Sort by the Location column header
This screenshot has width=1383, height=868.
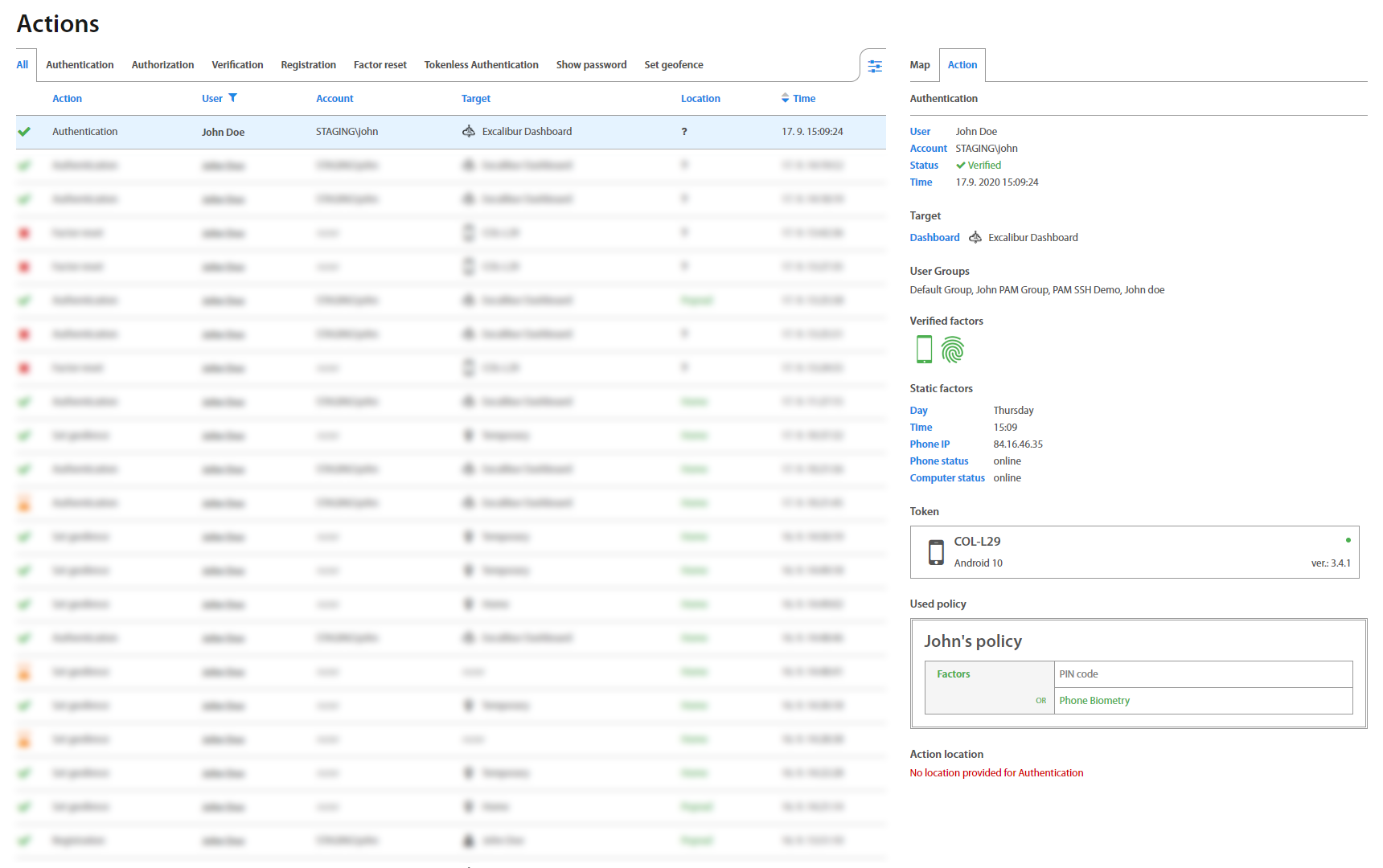(700, 99)
